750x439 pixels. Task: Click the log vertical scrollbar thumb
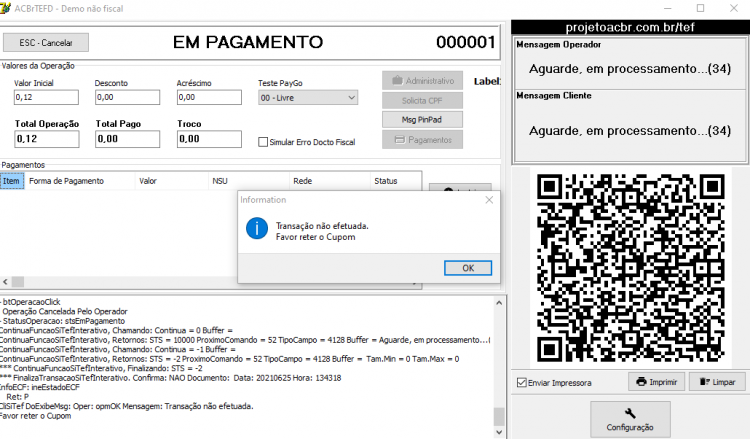click(x=499, y=417)
